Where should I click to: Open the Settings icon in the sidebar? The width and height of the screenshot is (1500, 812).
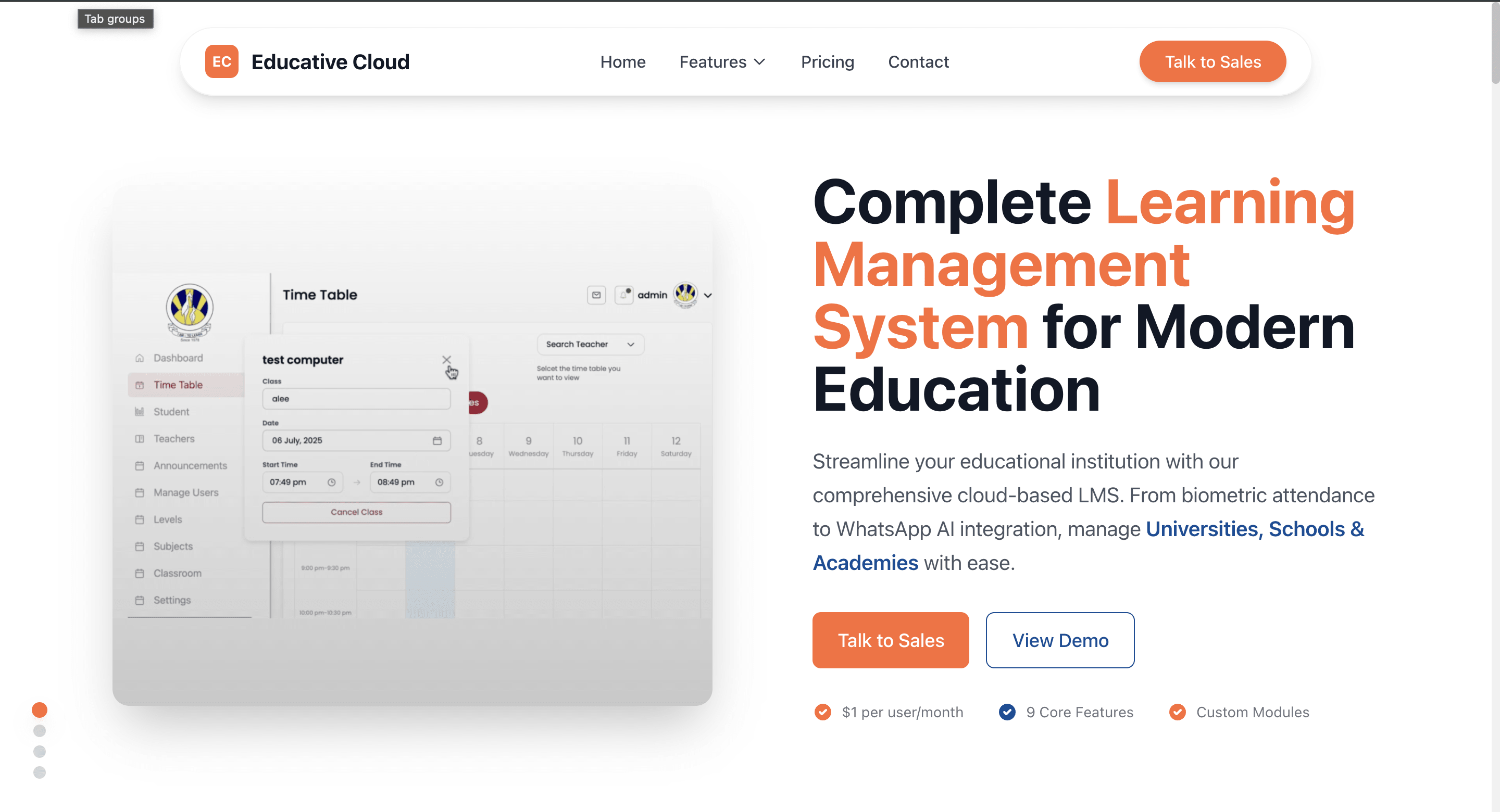click(x=139, y=600)
